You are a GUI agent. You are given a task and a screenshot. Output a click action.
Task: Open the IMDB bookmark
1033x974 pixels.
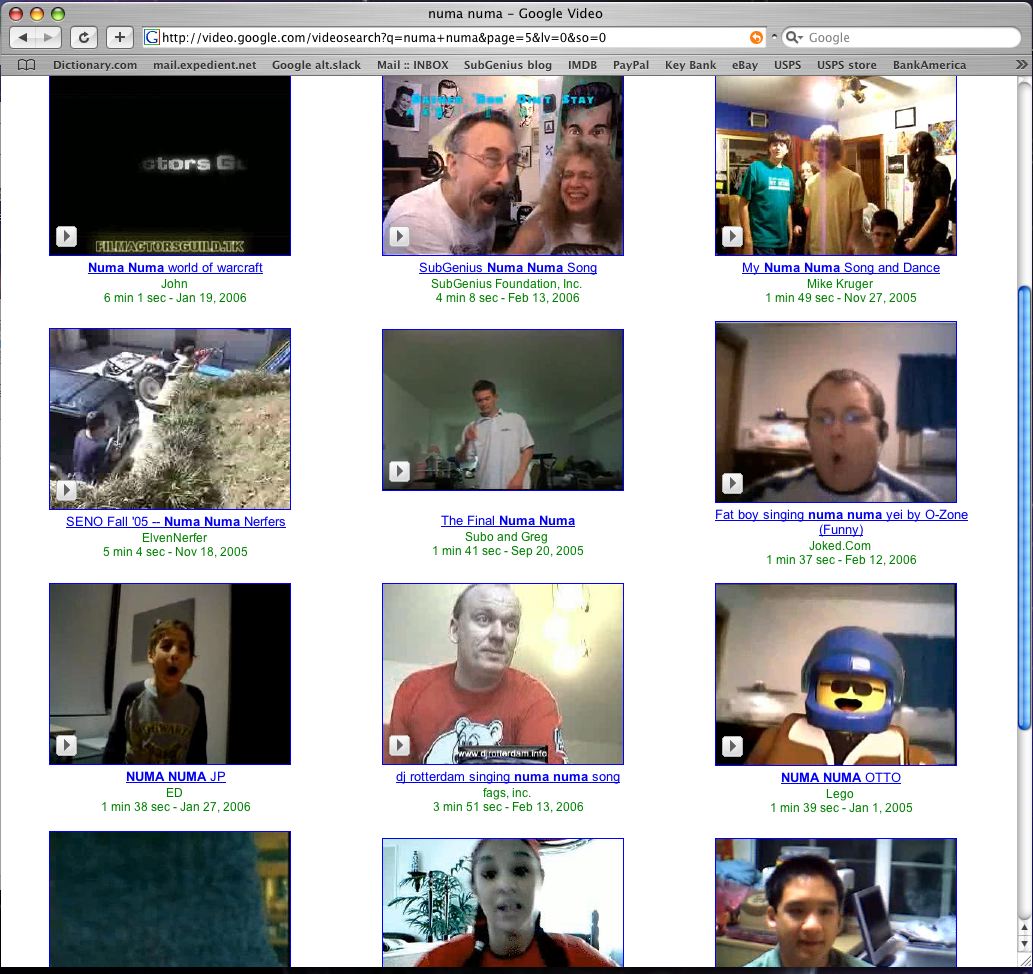[582, 65]
